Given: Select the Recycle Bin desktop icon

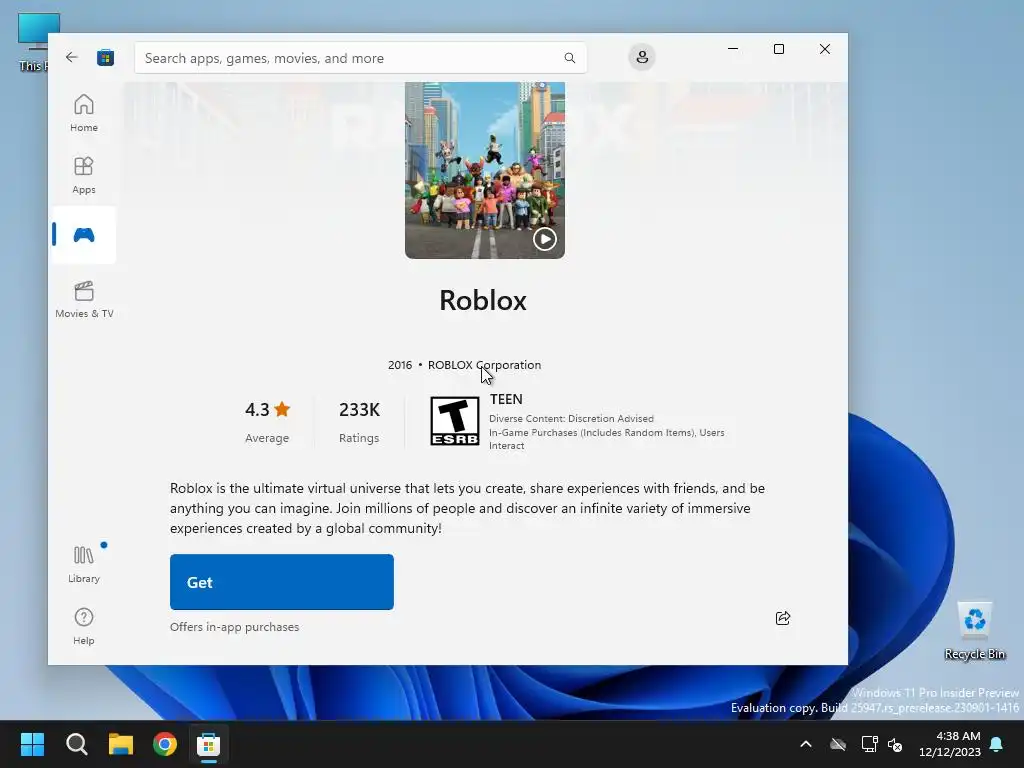Looking at the screenshot, I should pyautogui.click(x=974, y=631).
